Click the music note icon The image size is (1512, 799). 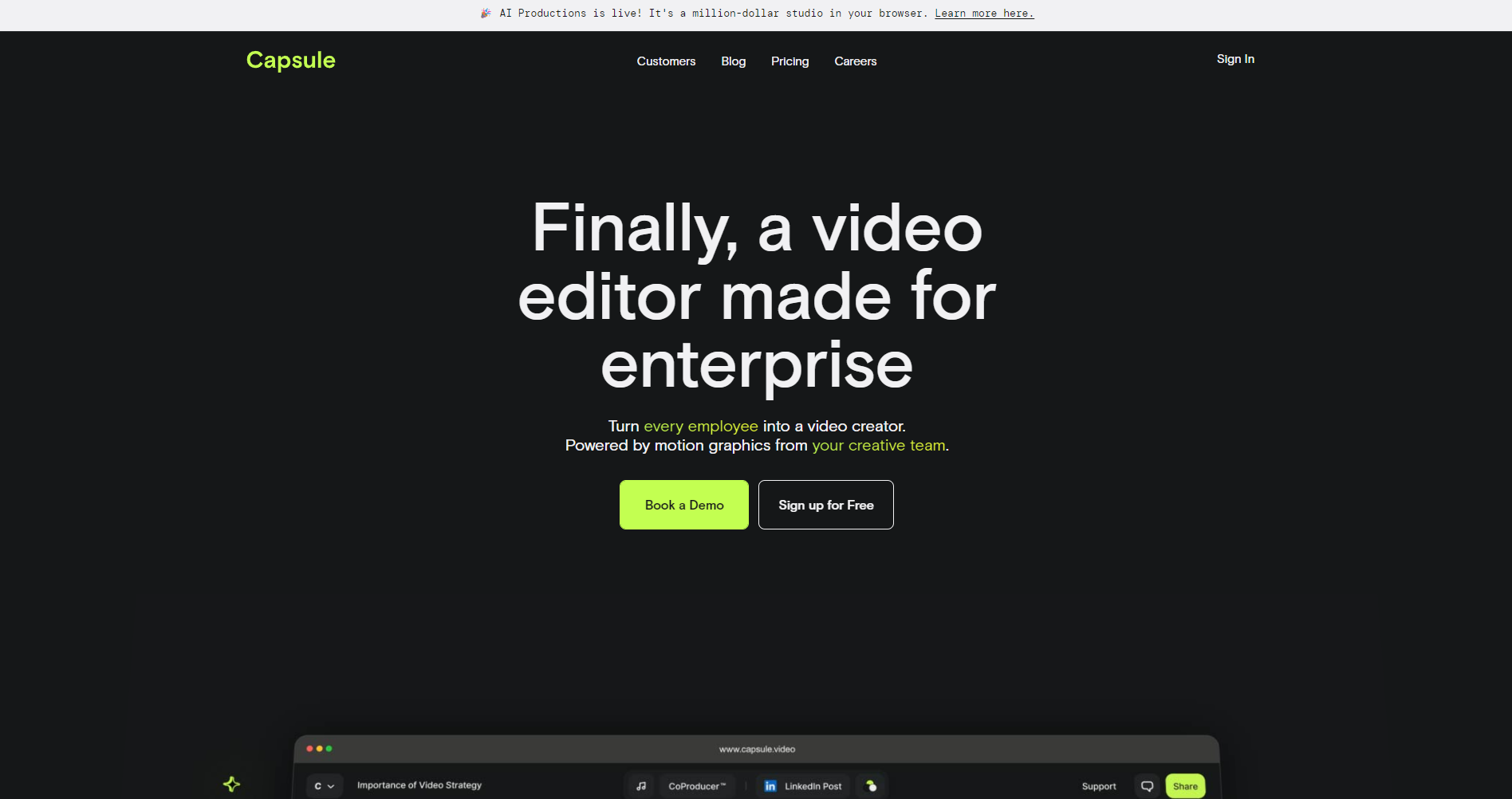pos(641,785)
